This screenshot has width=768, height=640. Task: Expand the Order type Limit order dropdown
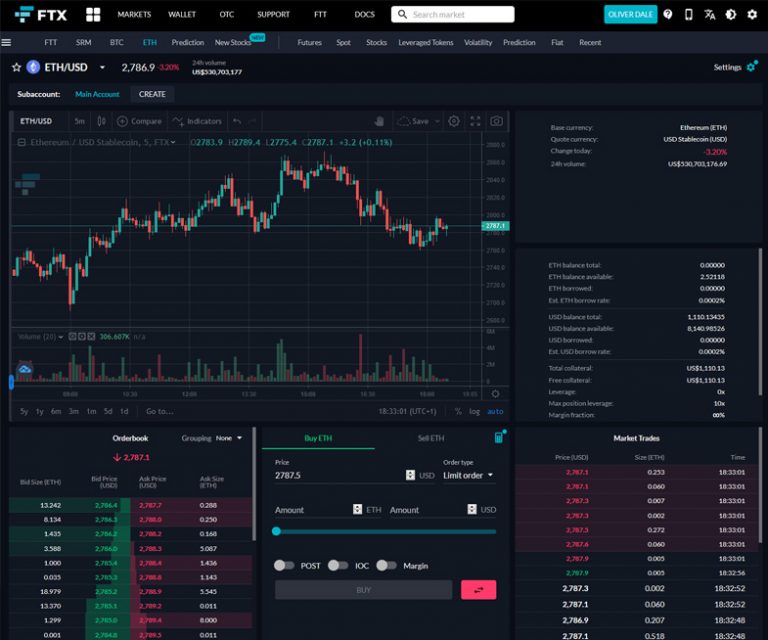point(468,475)
